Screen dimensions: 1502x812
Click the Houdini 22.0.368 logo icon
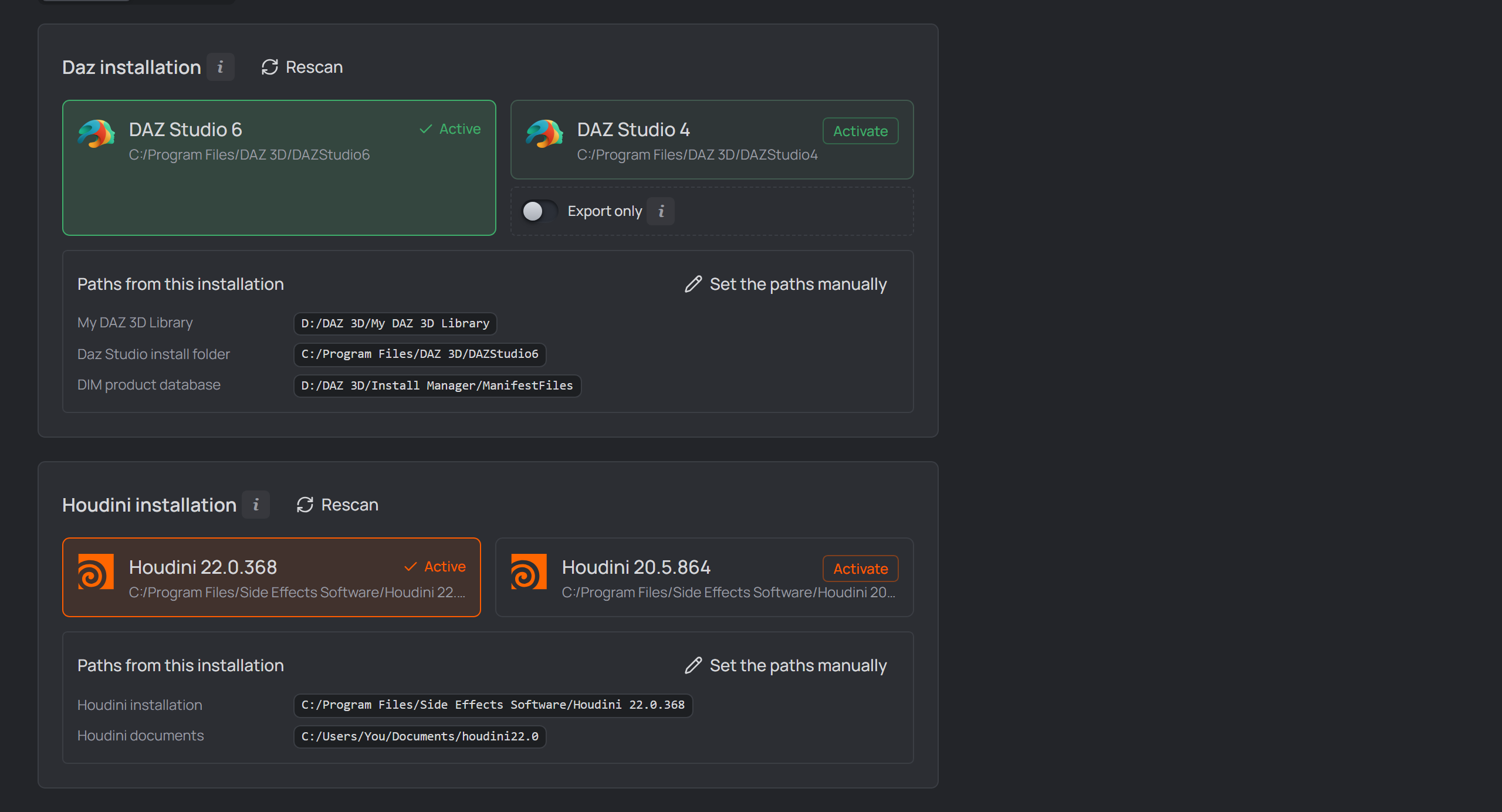click(96, 571)
